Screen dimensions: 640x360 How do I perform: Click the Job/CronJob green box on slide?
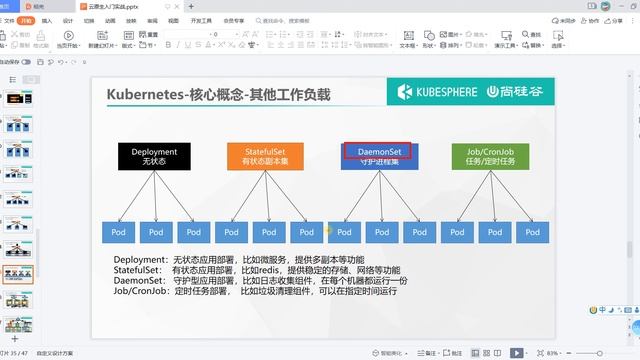pos(490,156)
